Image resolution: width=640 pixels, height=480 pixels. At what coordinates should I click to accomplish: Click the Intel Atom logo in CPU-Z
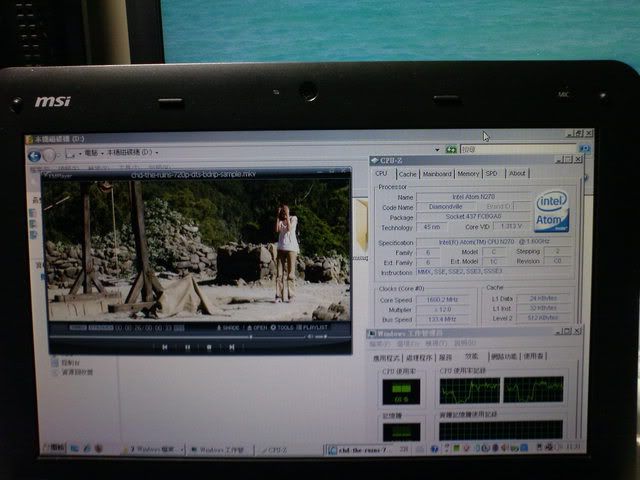552,211
